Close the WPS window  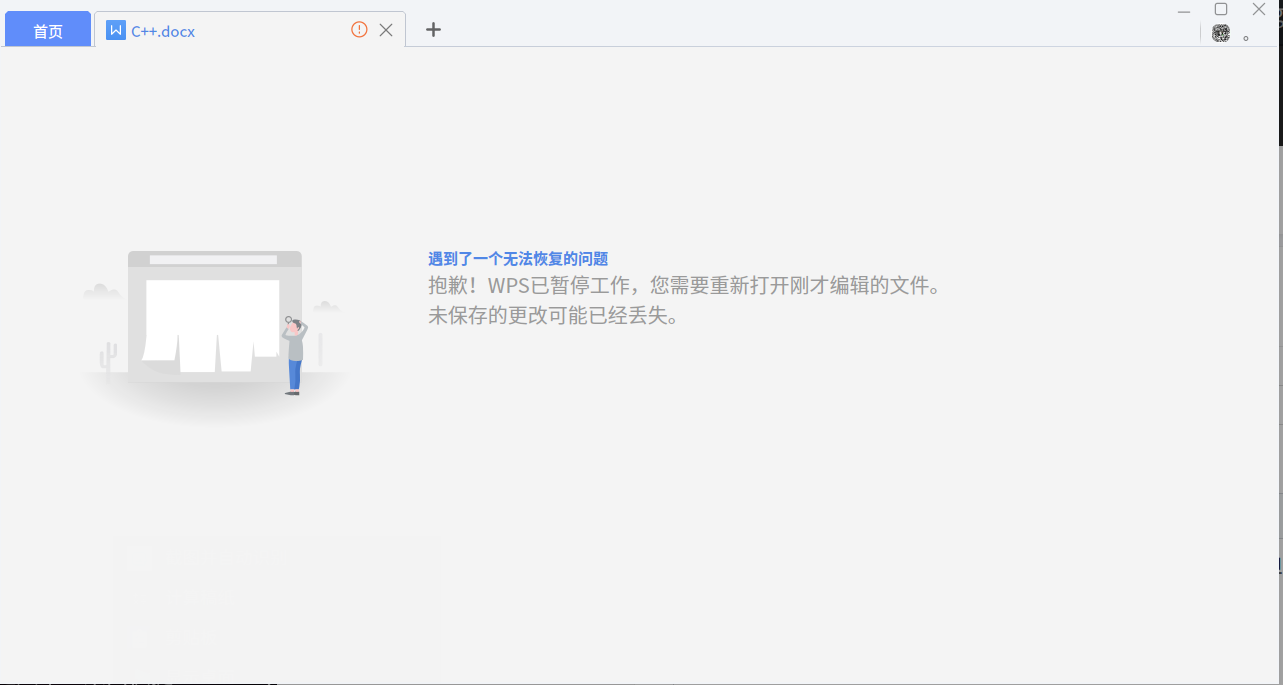pos(1259,9)
